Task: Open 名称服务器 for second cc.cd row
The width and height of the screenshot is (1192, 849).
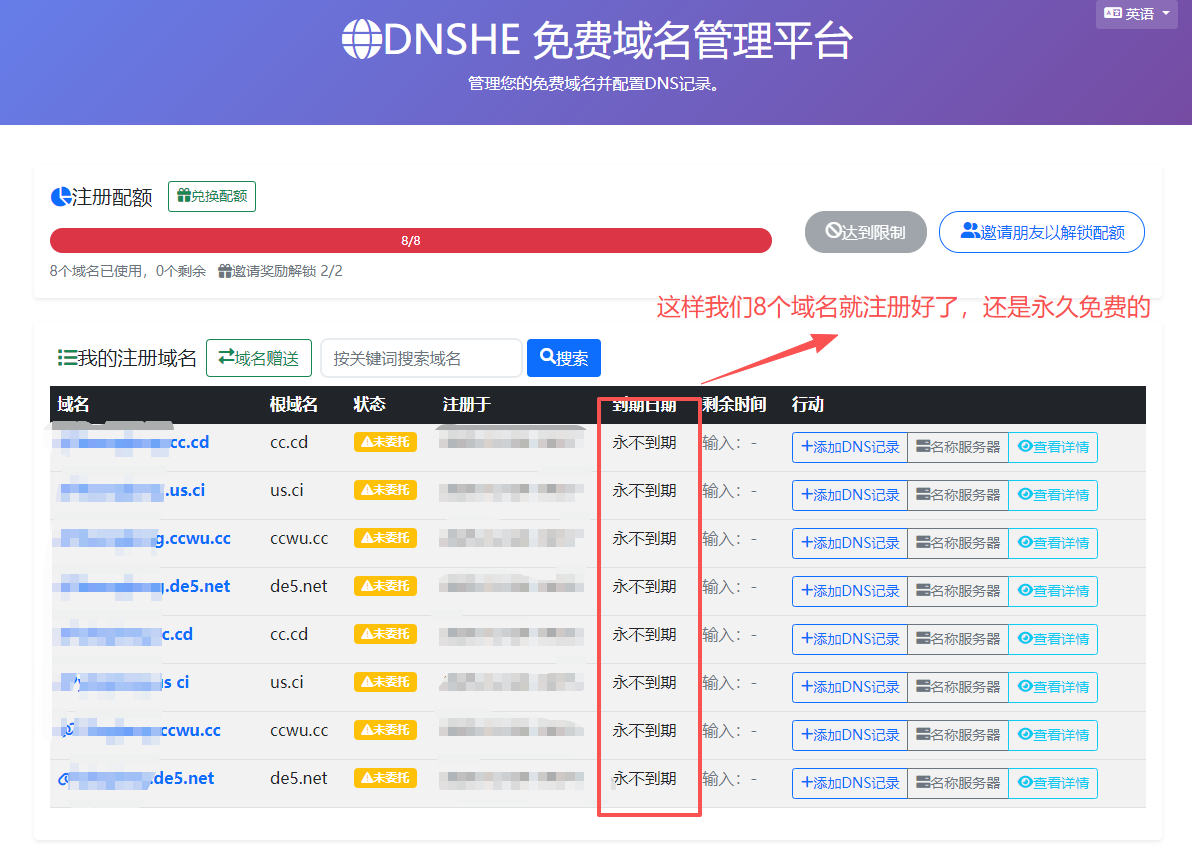Action: [x=958, y=638]
